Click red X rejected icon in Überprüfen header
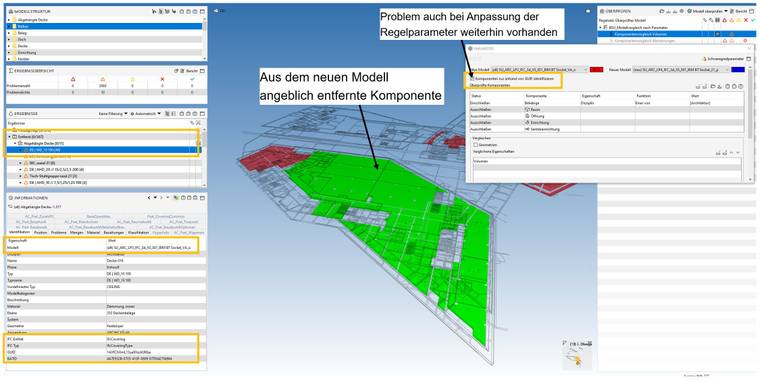The width and height of the screenshot is (760, 380). (x=746, y=20)
